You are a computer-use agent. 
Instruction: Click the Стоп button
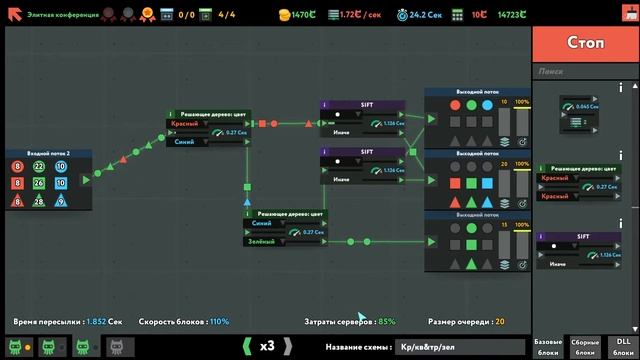pos(586,44)
